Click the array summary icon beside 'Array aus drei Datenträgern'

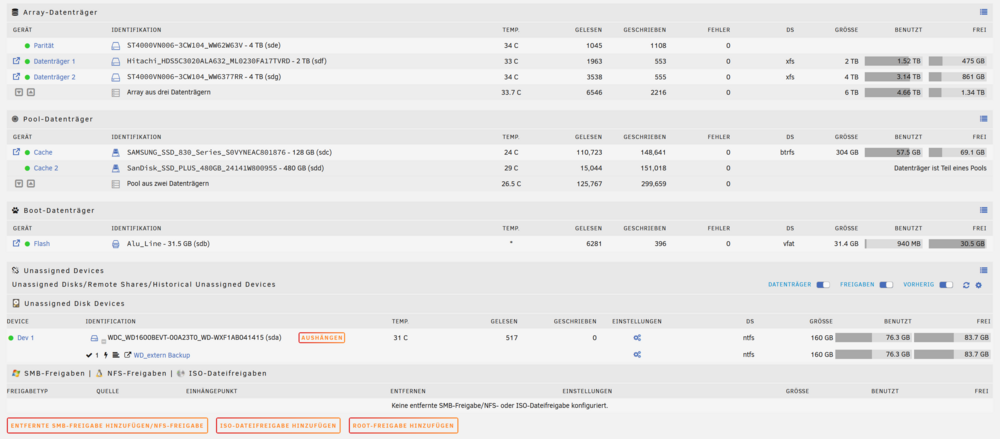coord(116,92)
